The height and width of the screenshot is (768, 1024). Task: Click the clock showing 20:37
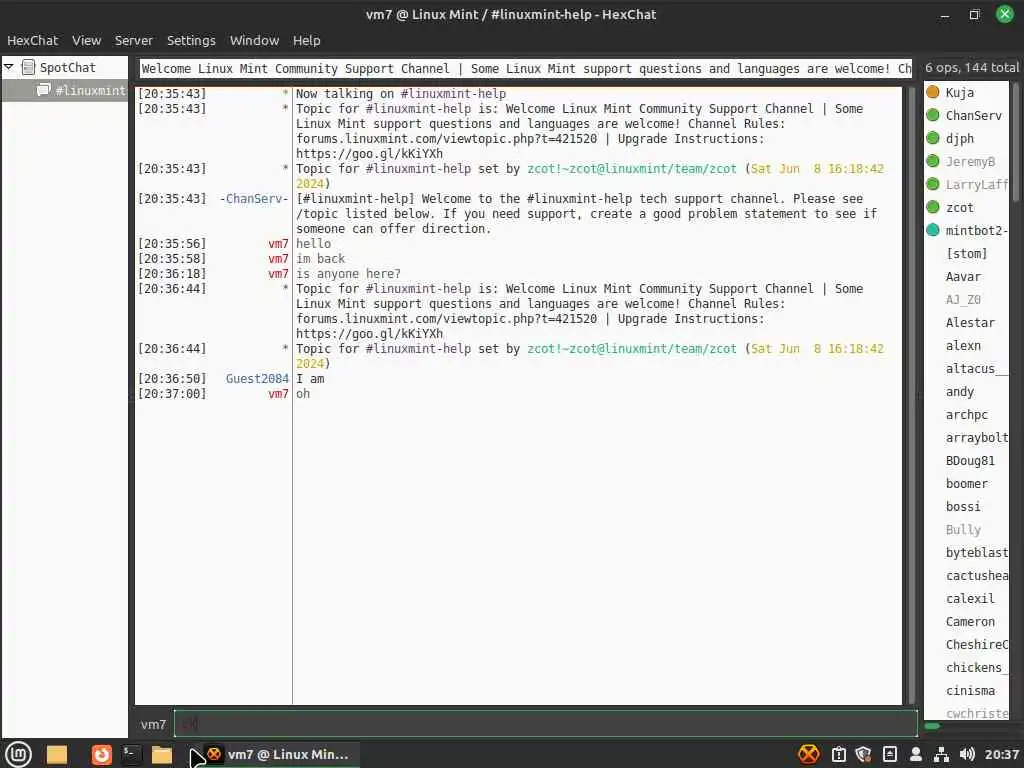1002,754
